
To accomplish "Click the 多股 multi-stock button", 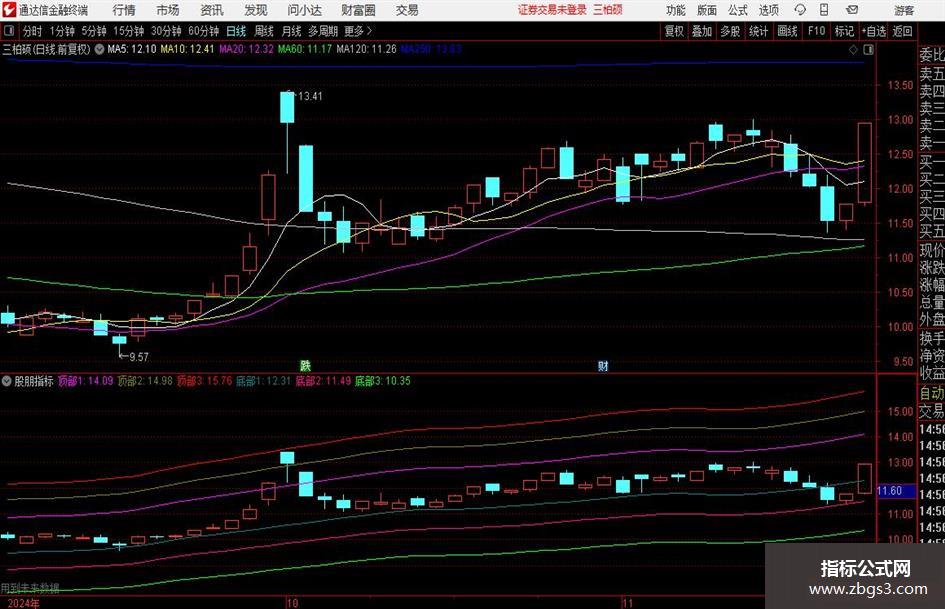I will (x=730, y=31).
